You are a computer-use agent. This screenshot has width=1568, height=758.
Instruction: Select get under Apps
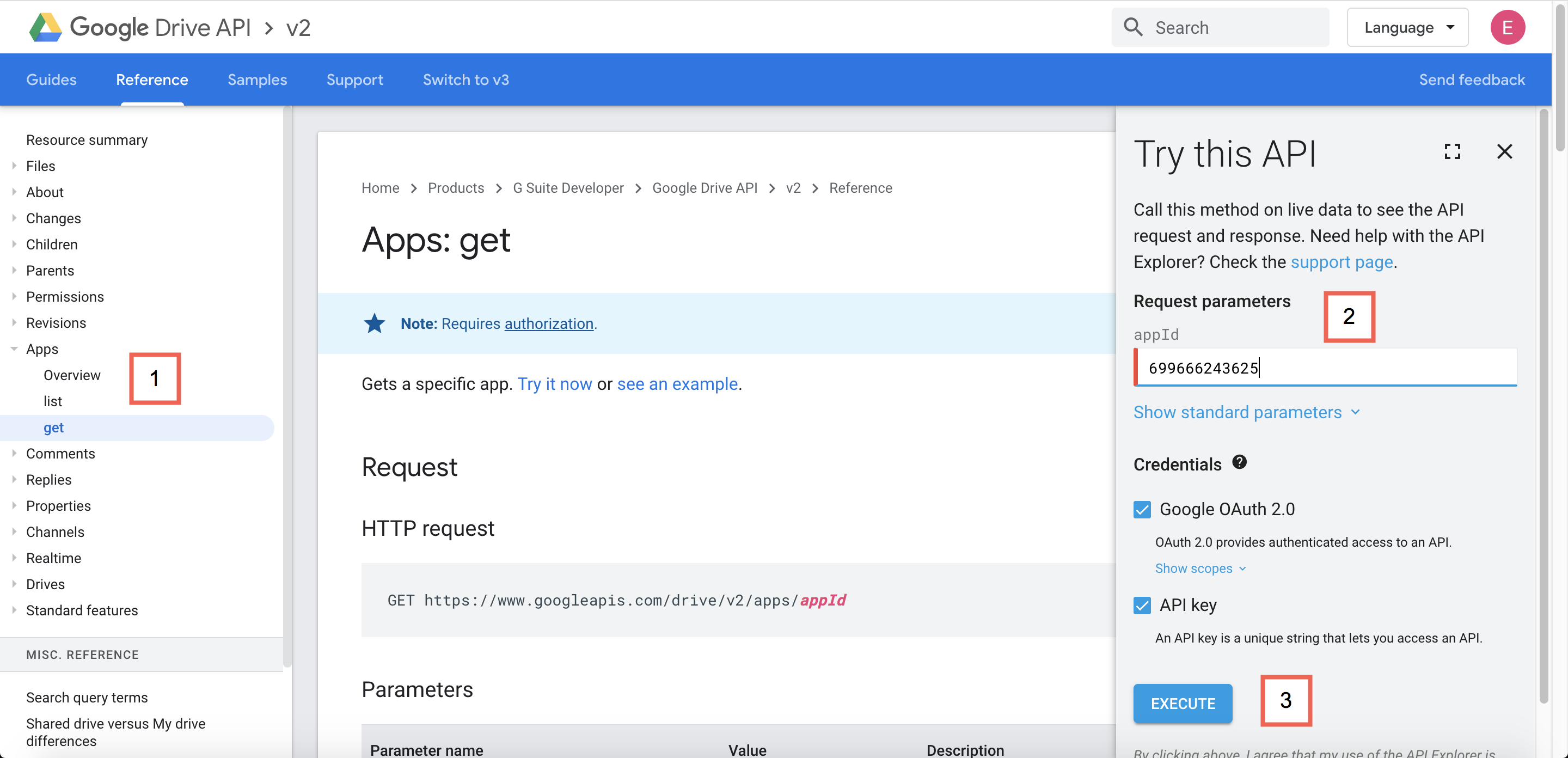53,427
